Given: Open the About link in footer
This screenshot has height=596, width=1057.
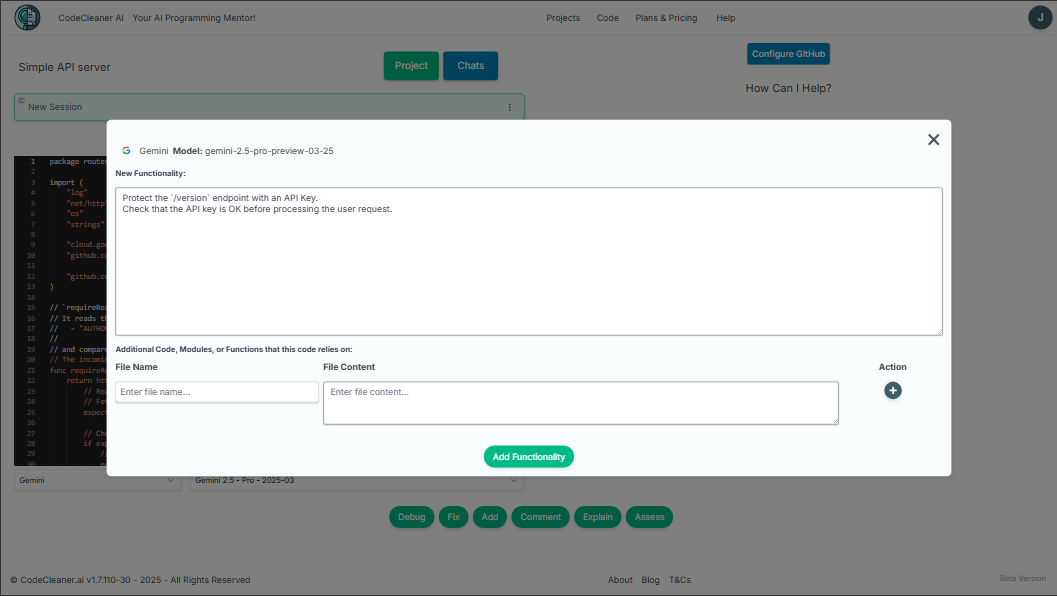Looking at the screenshot, I should point(620,580).
